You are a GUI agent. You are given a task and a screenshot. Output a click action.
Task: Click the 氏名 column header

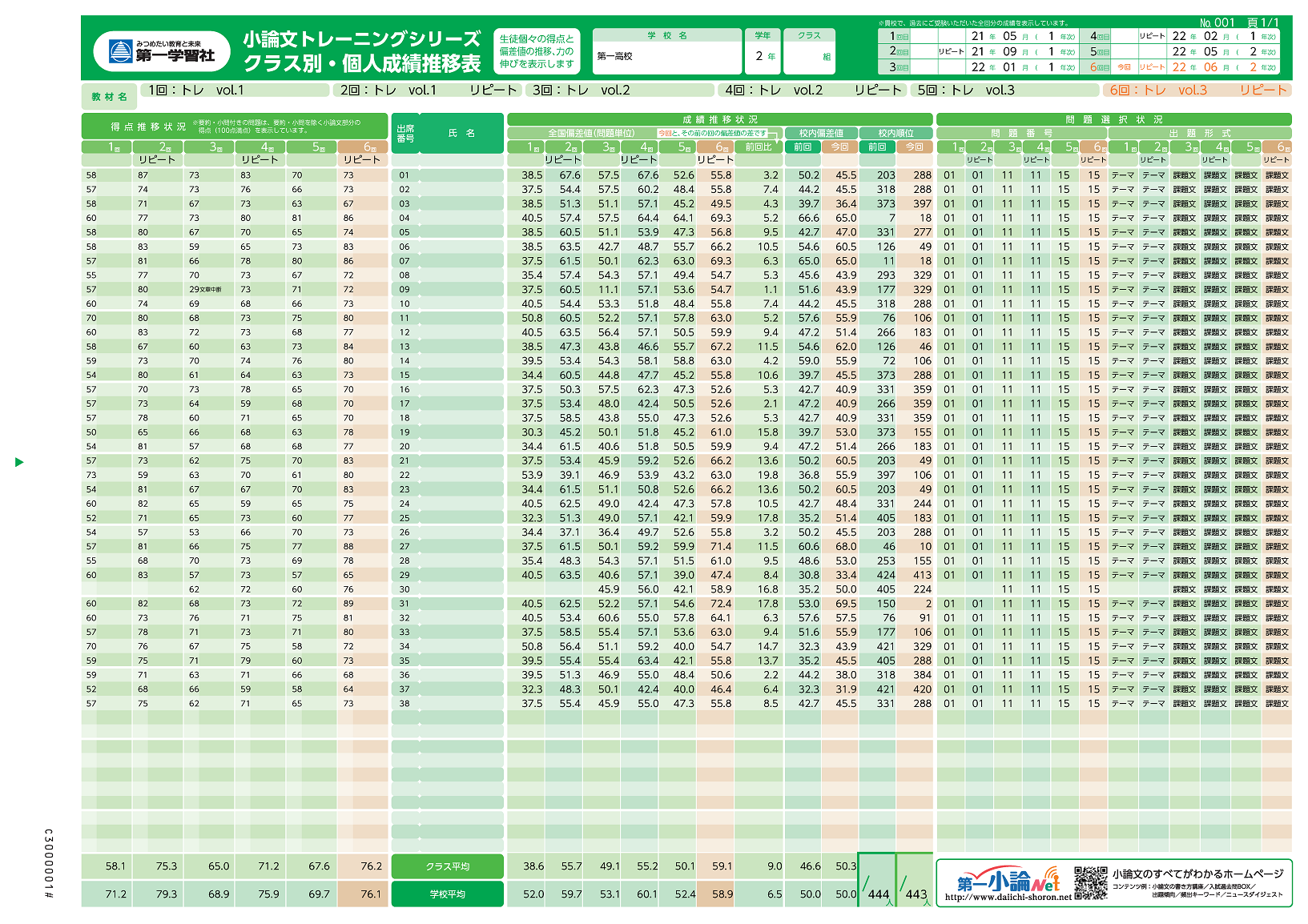point(461,133)
